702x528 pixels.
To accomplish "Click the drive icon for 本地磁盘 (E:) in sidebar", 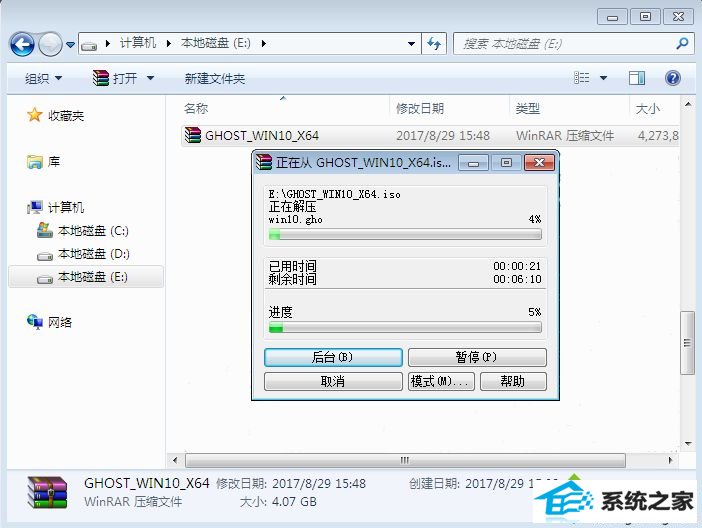I will (x=44, y=279).
